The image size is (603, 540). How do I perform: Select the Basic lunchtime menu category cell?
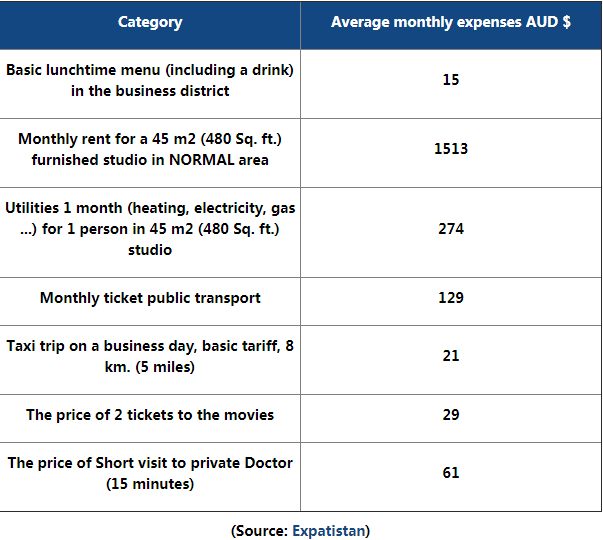coord(150,80)
